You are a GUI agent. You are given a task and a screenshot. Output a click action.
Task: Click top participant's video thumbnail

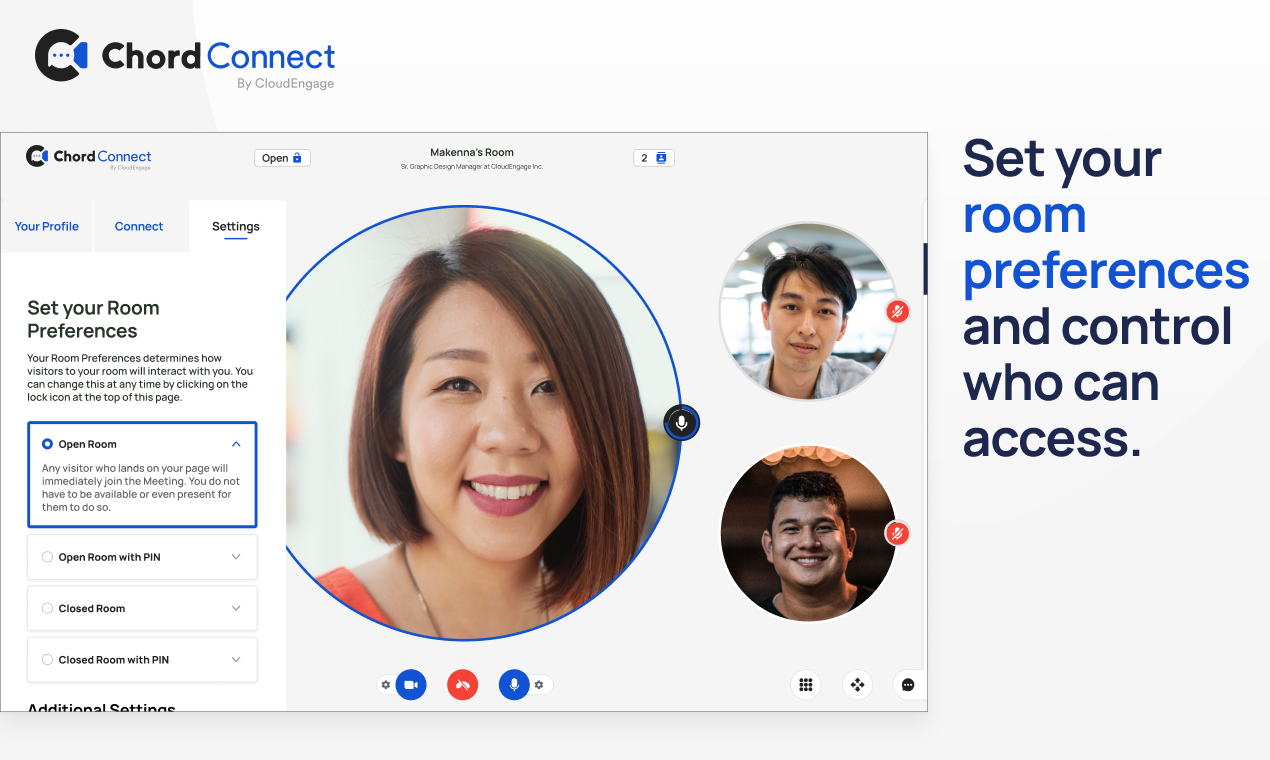coord(808,311)
